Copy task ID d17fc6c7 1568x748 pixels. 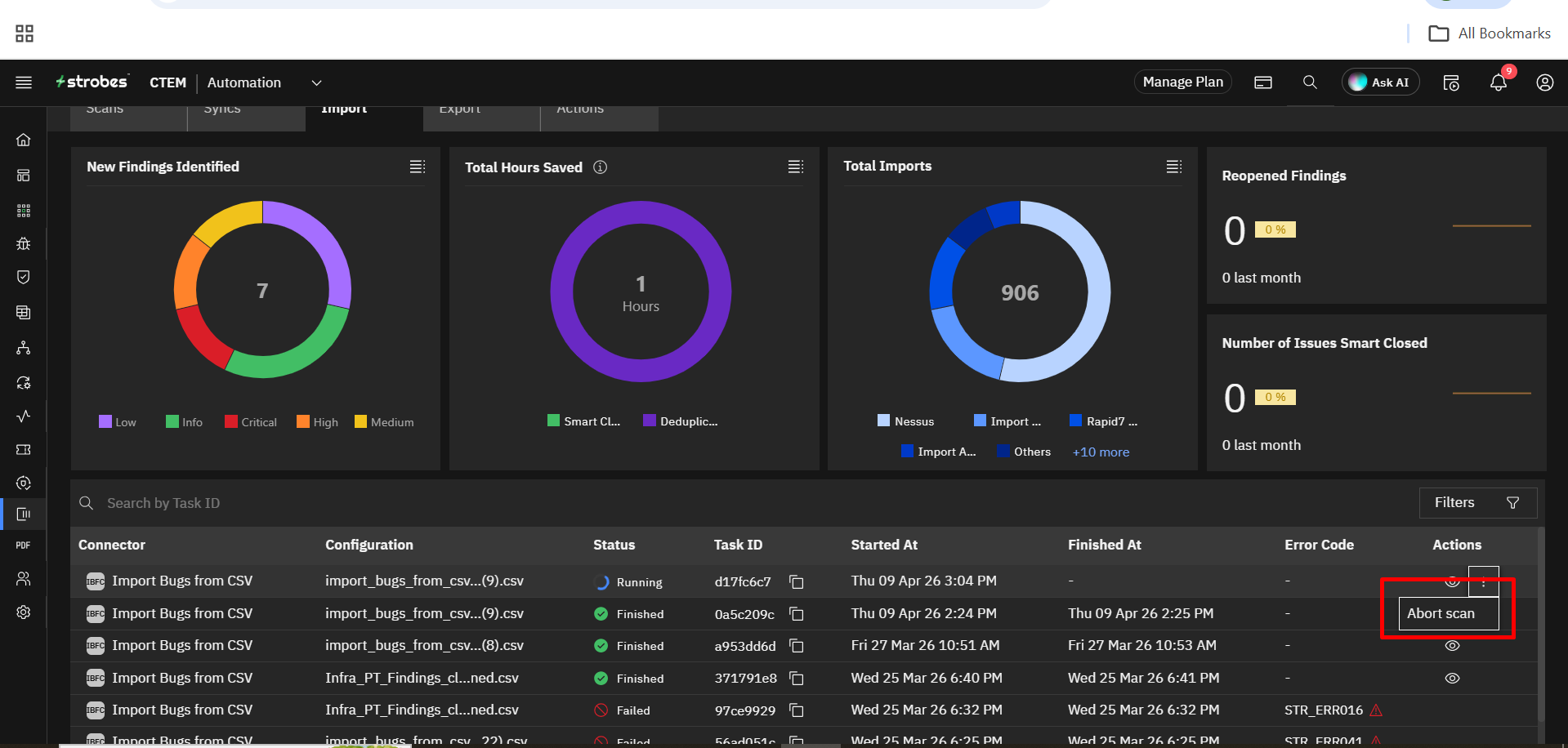(x=797, y=582)
